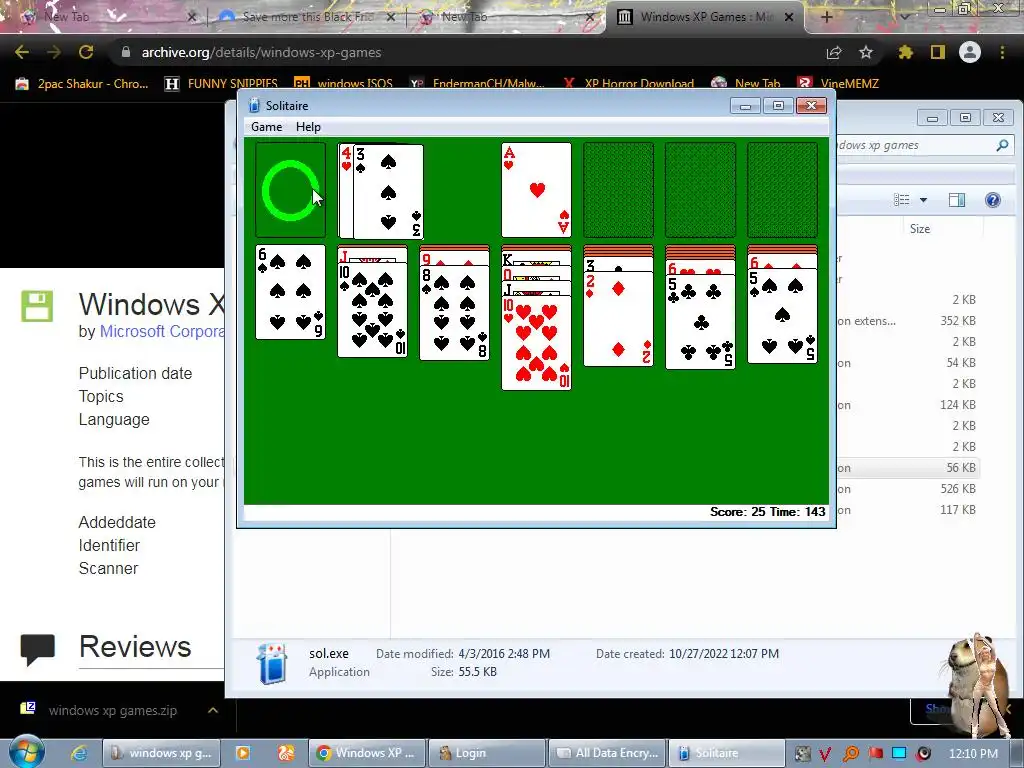Image resolution: width=1024 pixels, height=768 pixels.
Task: Open a new Chrome tab with plus
Action: coord(826,17)
